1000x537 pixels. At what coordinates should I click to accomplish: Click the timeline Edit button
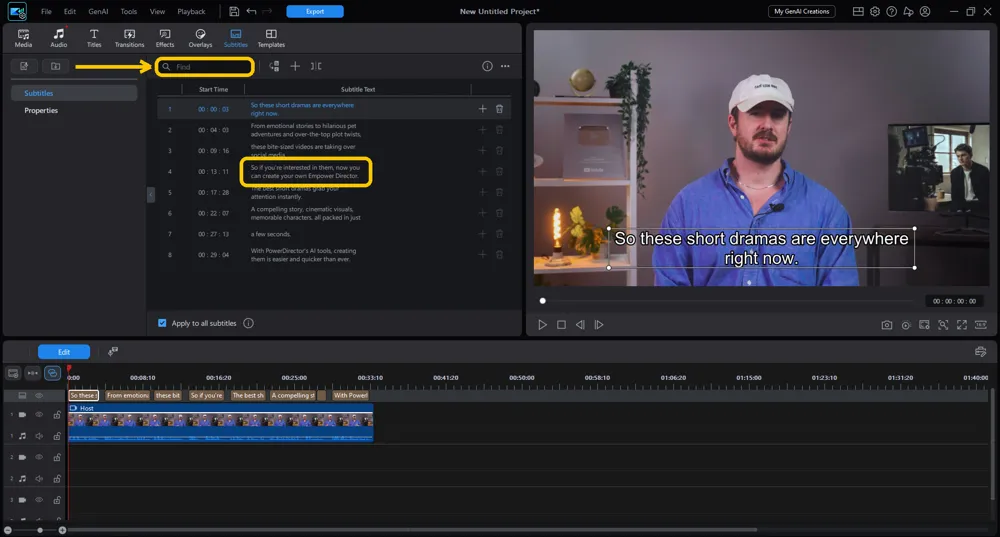[x=64, y=352]
